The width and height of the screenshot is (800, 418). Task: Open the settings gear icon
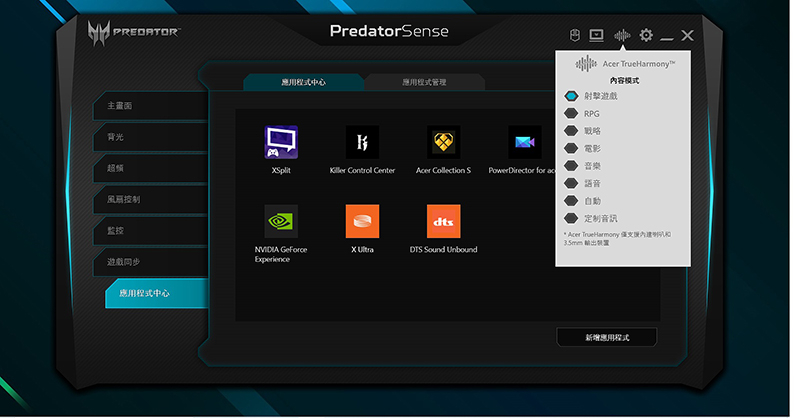click(646, 35)
